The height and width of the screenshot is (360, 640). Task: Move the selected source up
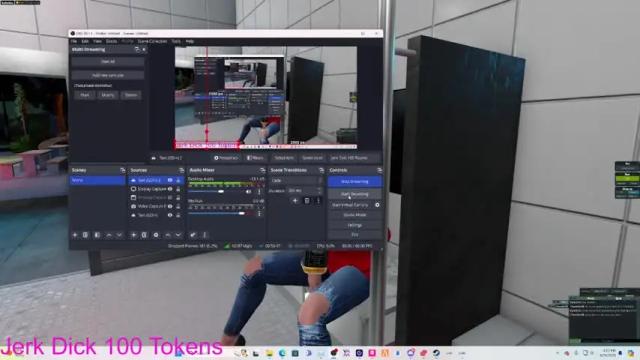[x=168, y=235]
